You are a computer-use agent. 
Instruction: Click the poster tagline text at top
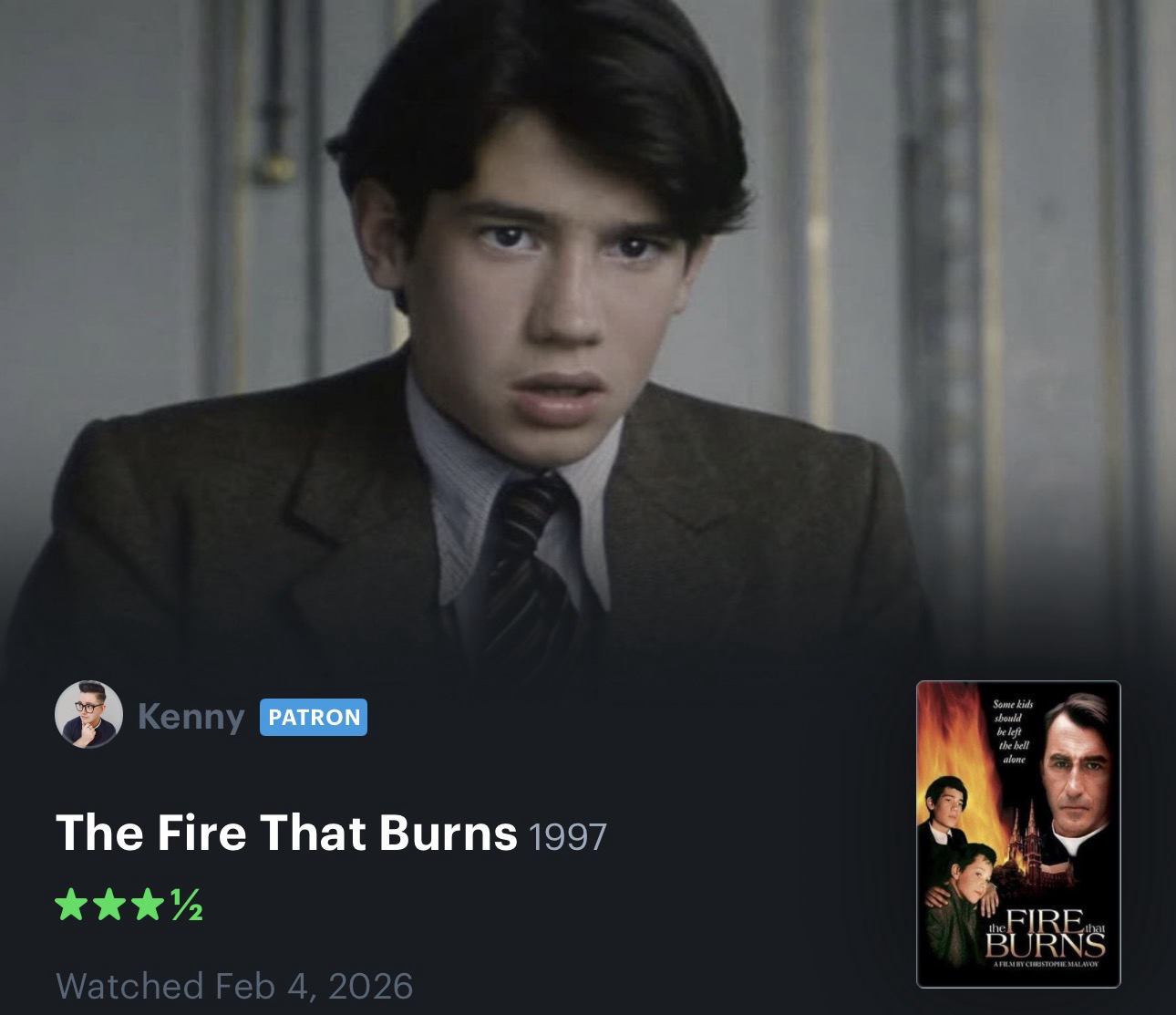[1011, 731]
